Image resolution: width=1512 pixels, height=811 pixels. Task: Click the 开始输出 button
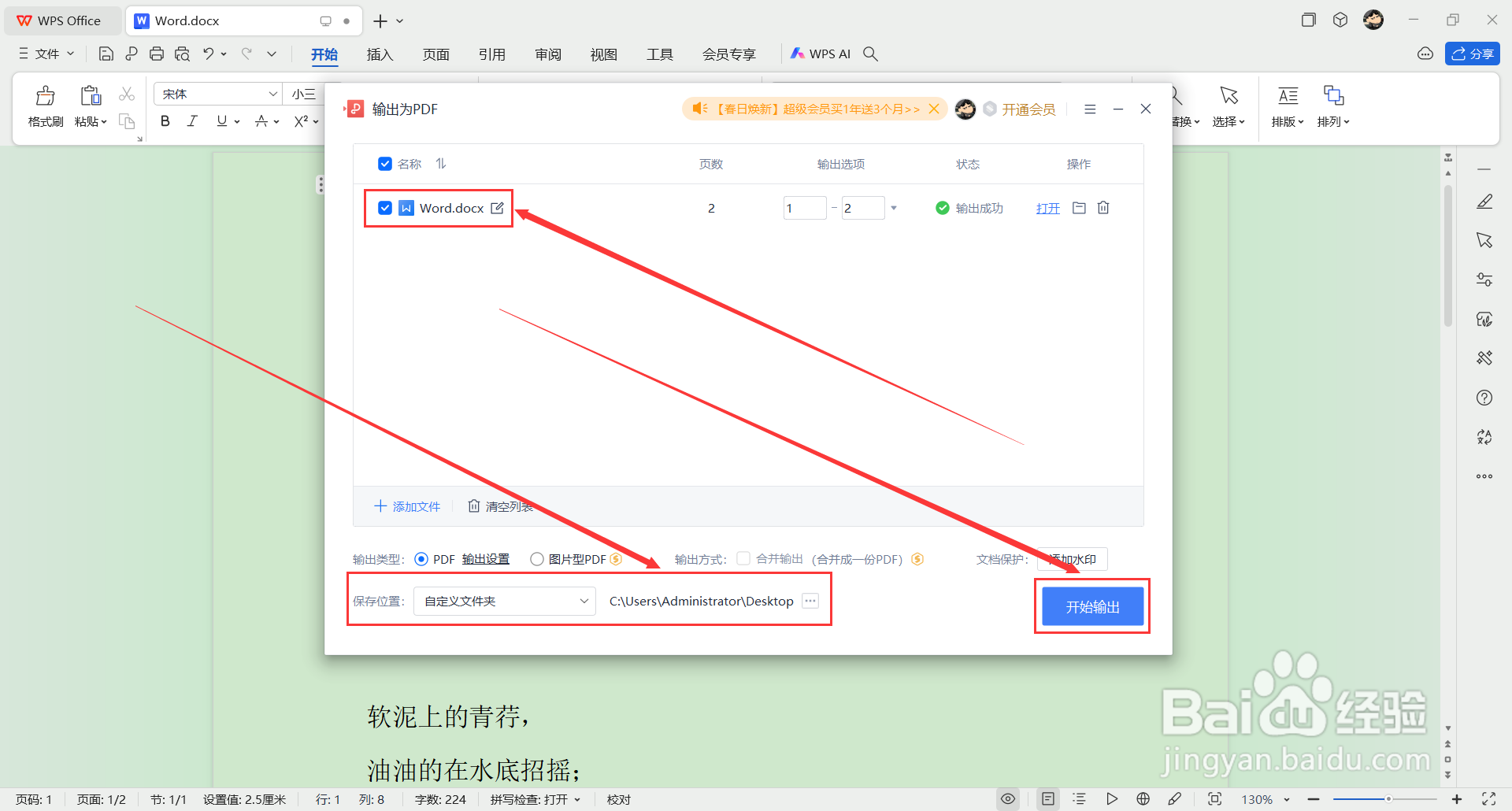point(1092,606)
